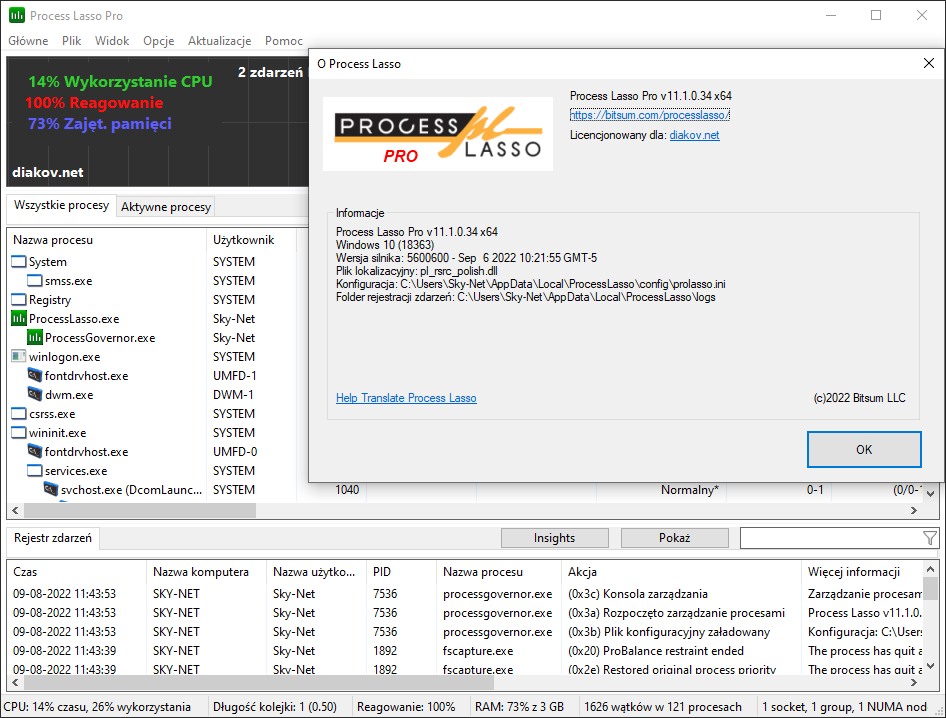This screenshot has width=946, height=718.
Task: Click the ProcessLasso.exe green icon
Action: click(x=19, y=319)
